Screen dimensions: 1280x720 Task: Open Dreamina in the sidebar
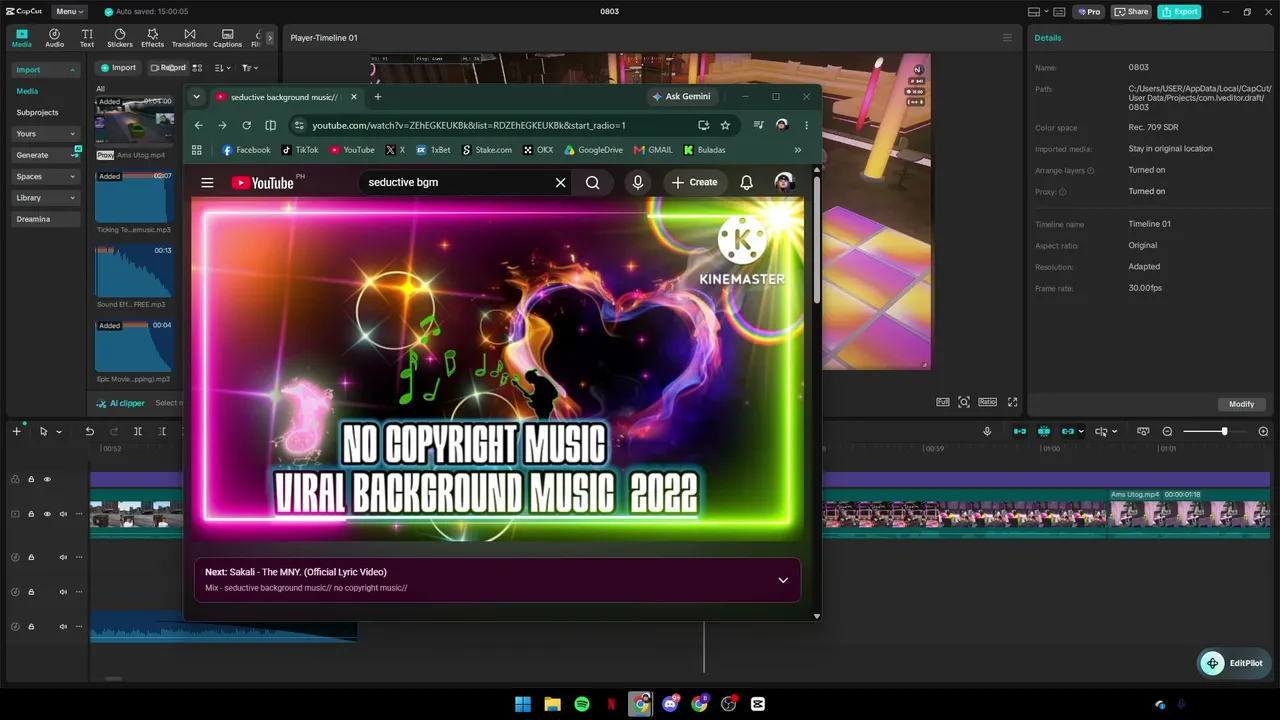pyautogui.click(x=45, y=219)
